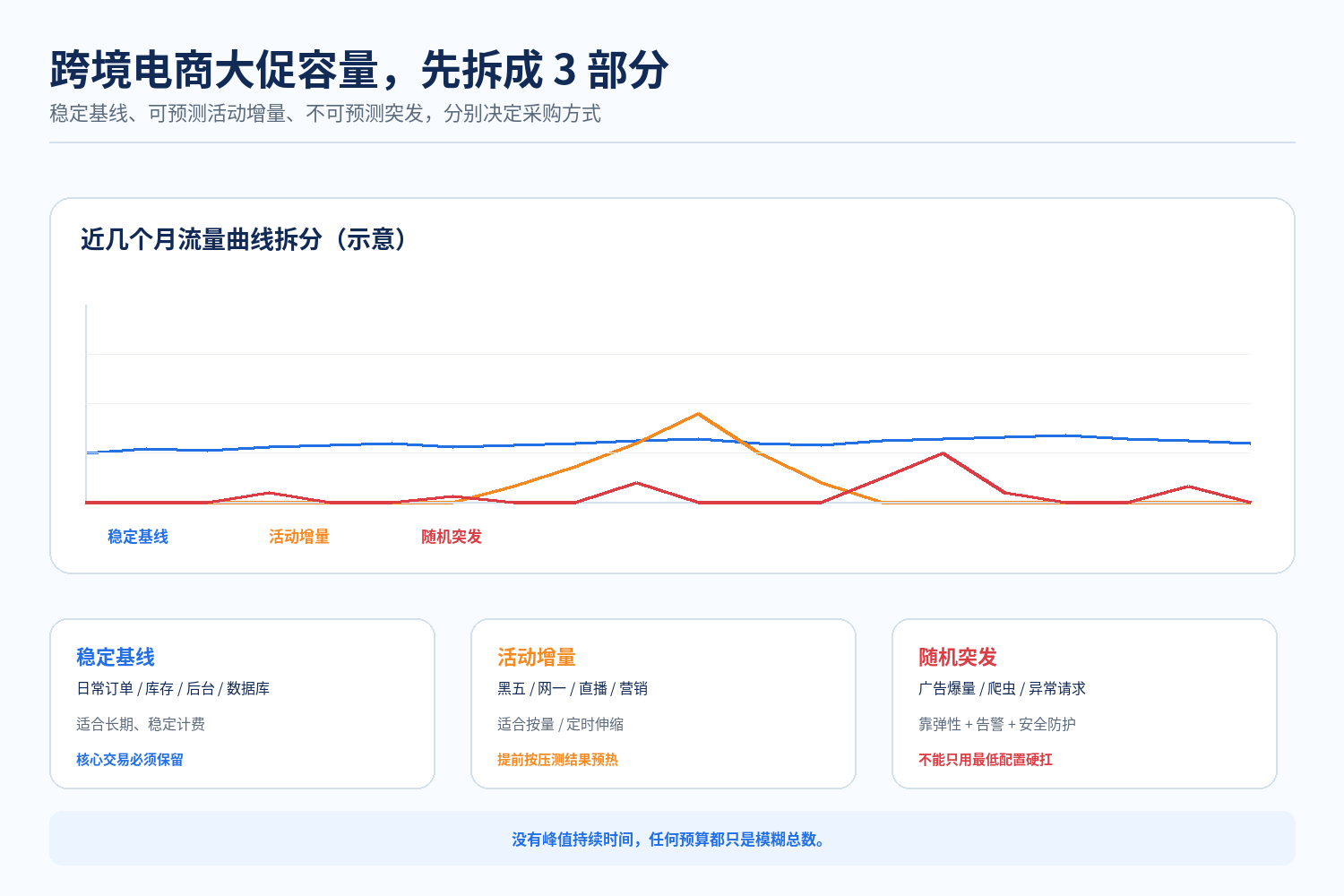The height and width of the screenshot is (896, 1344).
Task: Click the line "靠弹性 + 告警 + 安全防护"
Action: pyautogui.click(x=997, y=724)
